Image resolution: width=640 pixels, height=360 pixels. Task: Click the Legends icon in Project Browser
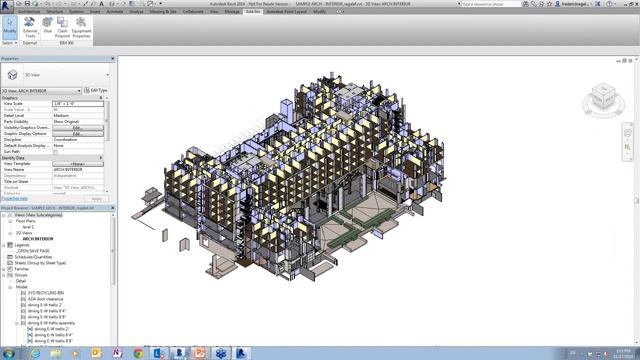click(10, 245)
